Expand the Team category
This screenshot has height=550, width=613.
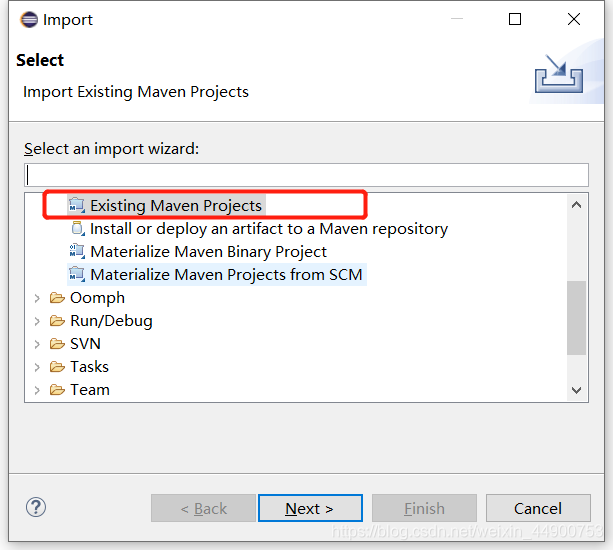pyautogui.click(x=37, y=390)
